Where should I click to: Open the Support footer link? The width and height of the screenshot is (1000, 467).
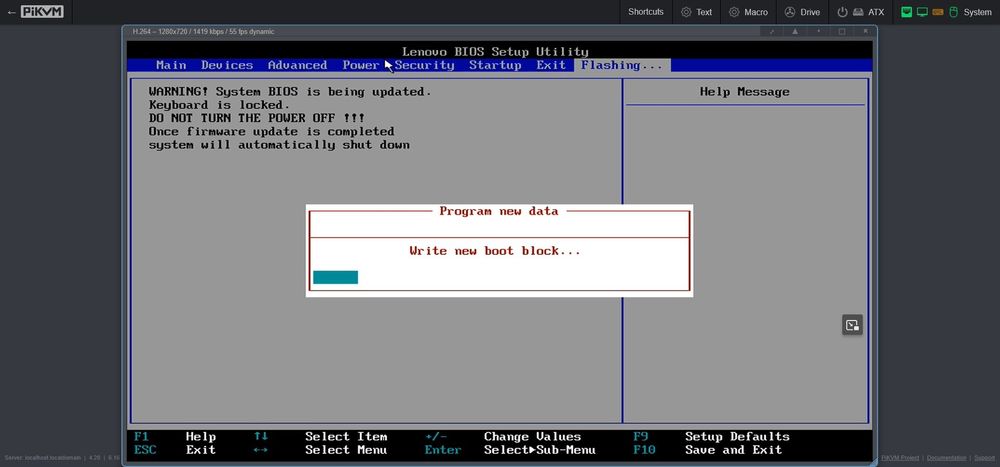pos(984,457)
